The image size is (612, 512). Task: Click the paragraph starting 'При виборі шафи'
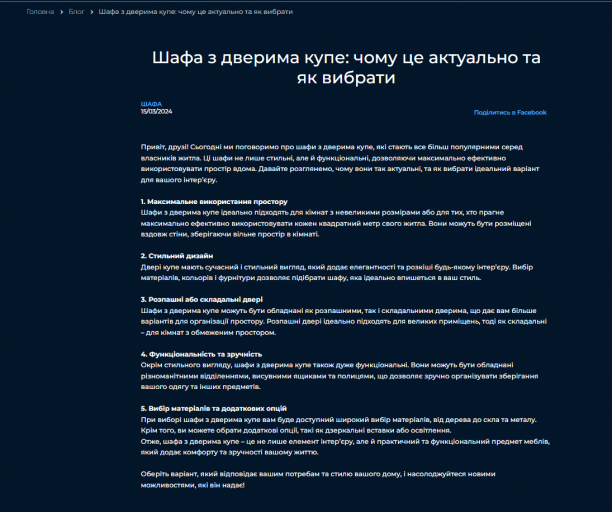(339, 425)
